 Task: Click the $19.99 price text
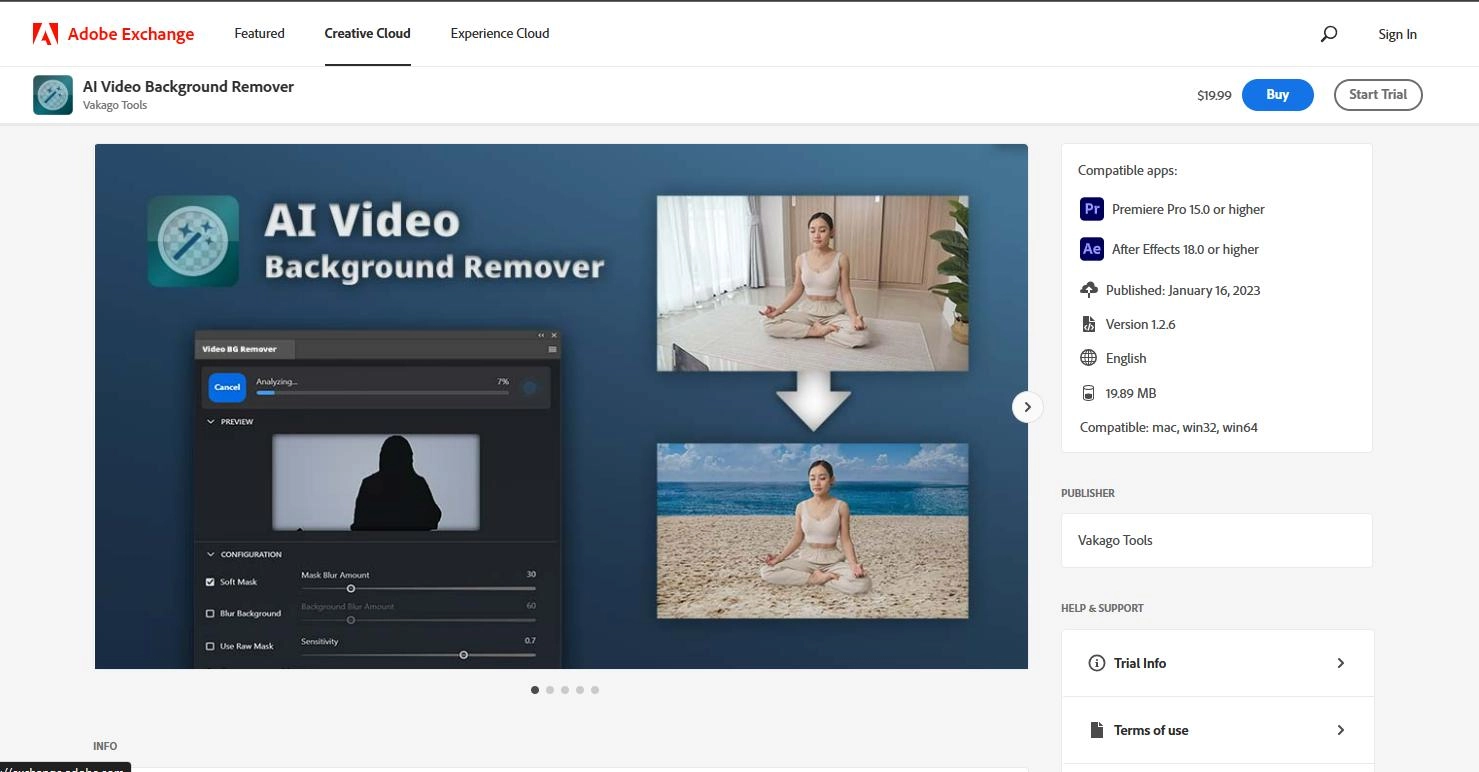tap(1214, 95)
